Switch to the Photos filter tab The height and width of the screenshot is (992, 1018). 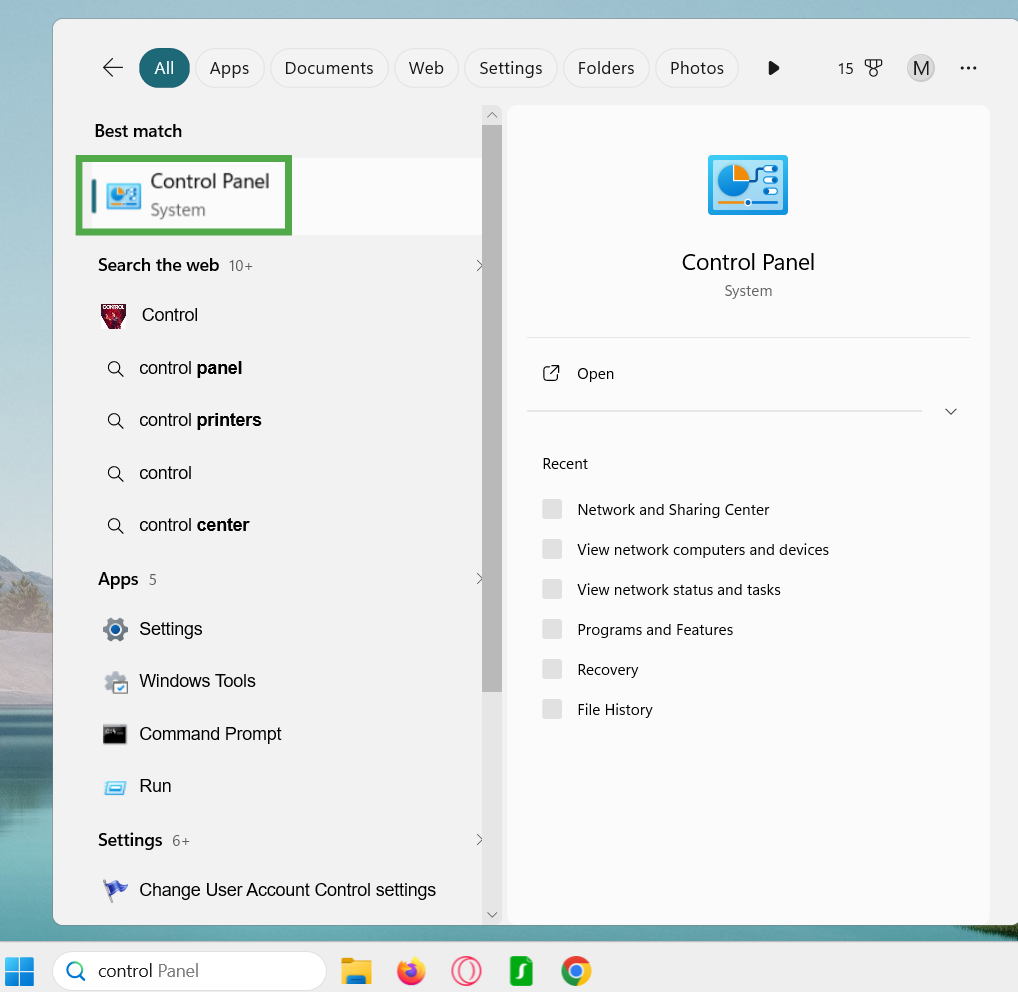pos(697,68)
